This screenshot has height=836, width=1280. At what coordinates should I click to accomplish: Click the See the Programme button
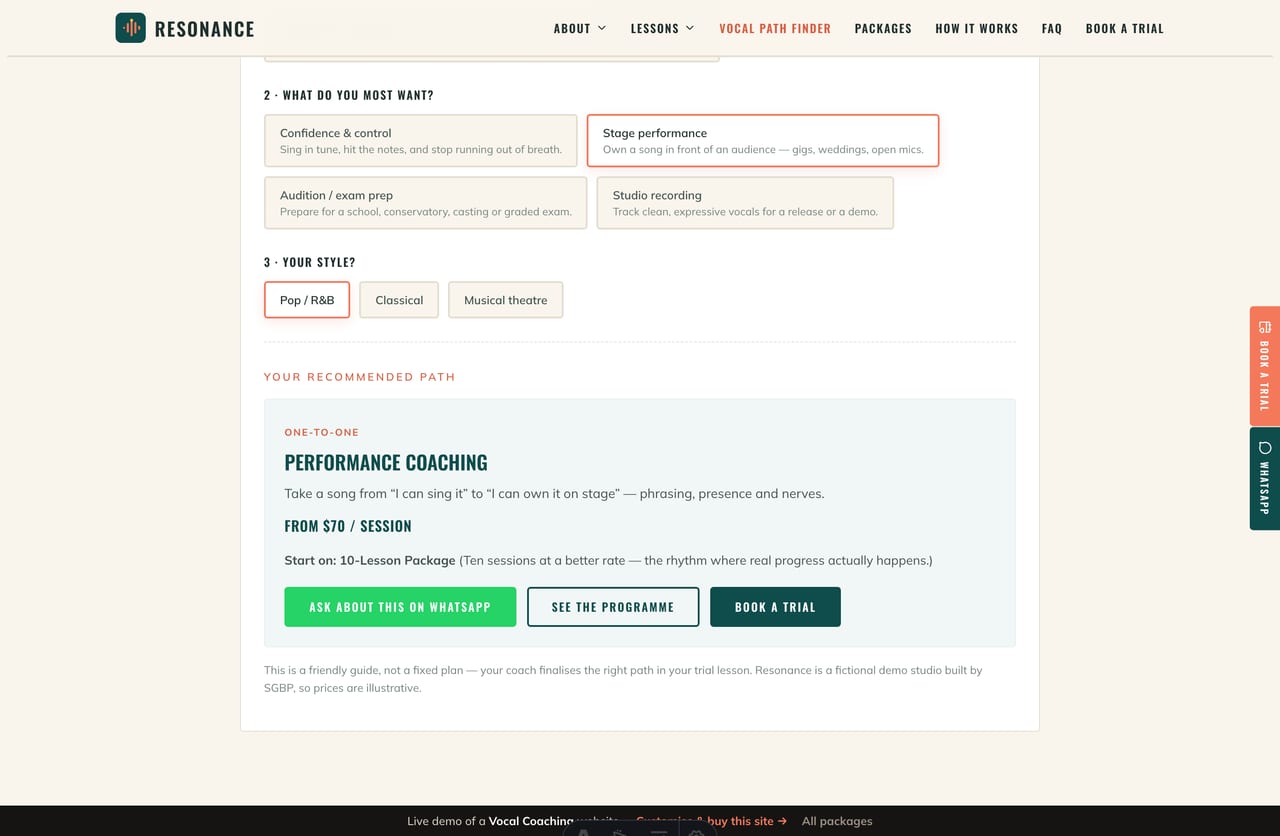[x=613, y=607]
